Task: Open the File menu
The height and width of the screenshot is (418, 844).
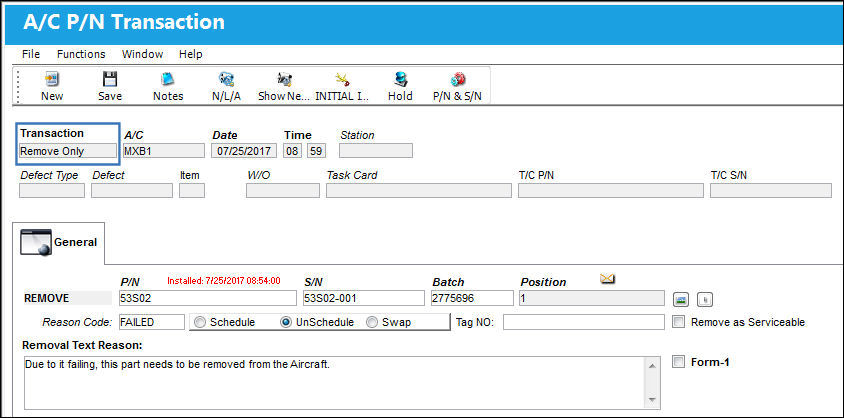Action: coord(31,54)
